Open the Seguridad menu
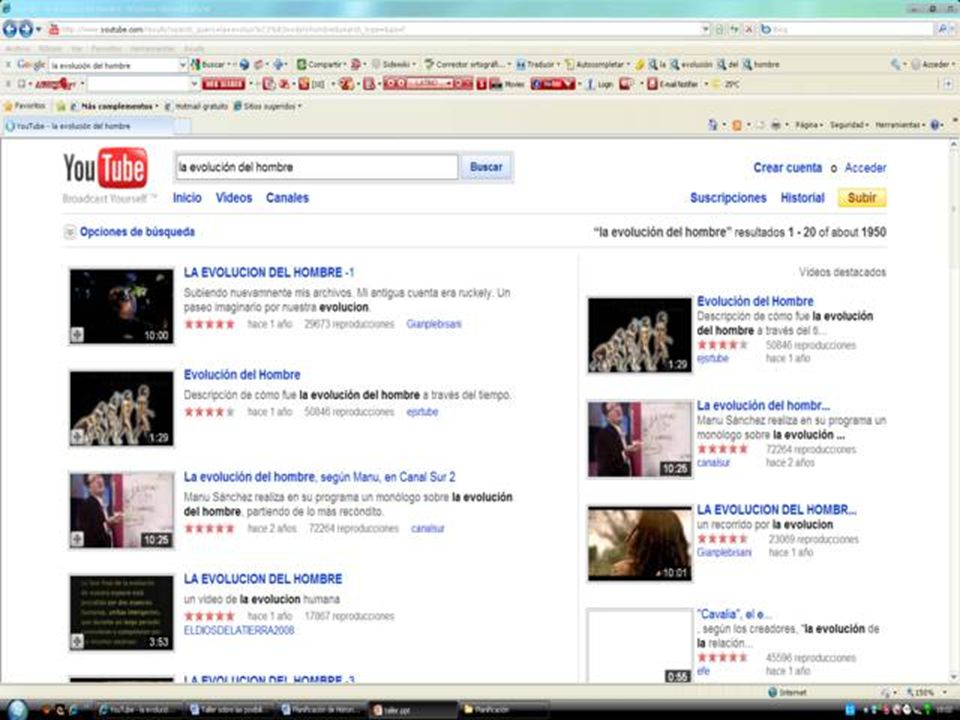This screenshot has width=960, height=720. click(x=849, y=125)
